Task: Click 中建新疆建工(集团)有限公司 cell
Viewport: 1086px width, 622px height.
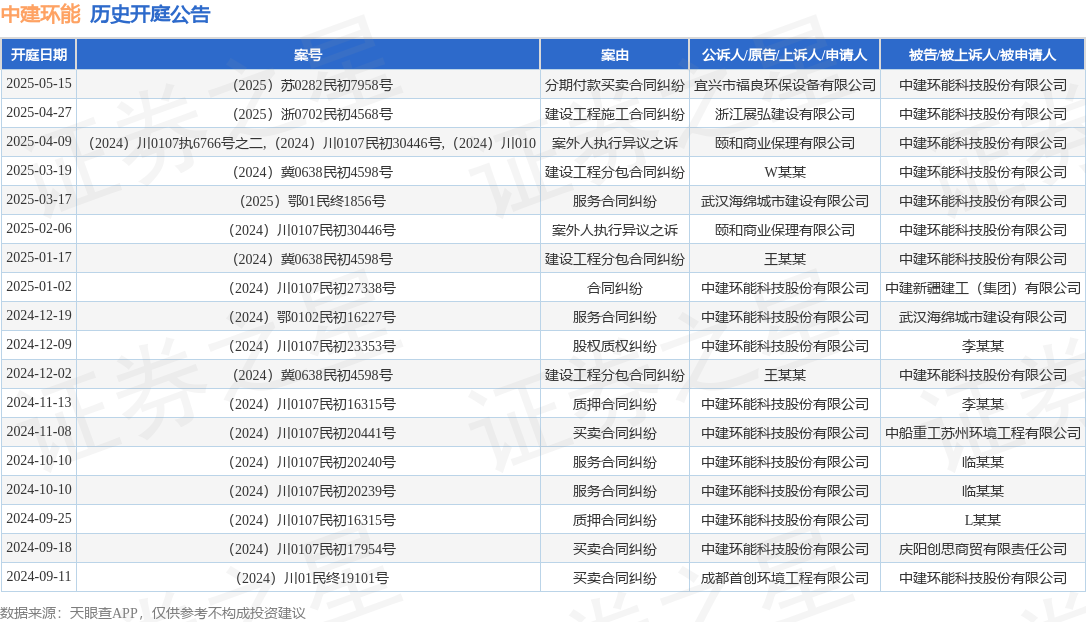Action: click(x=983, y=289)
